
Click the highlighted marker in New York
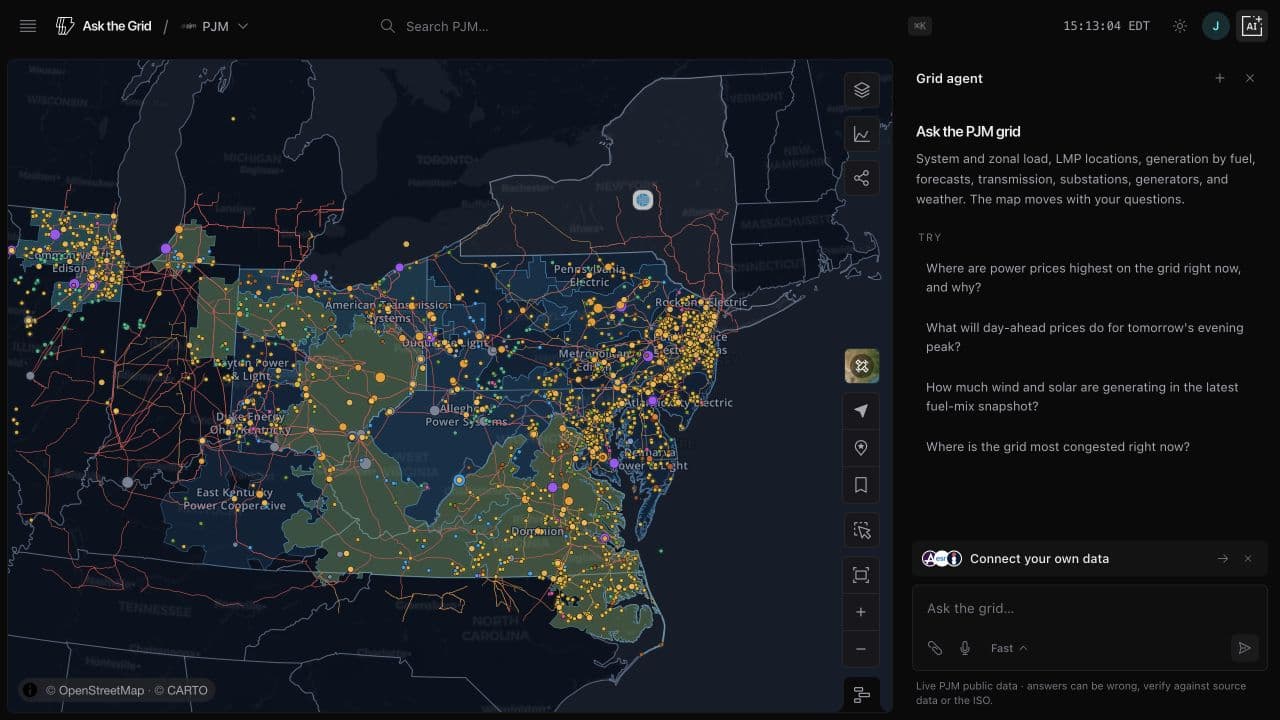(643, 200)
